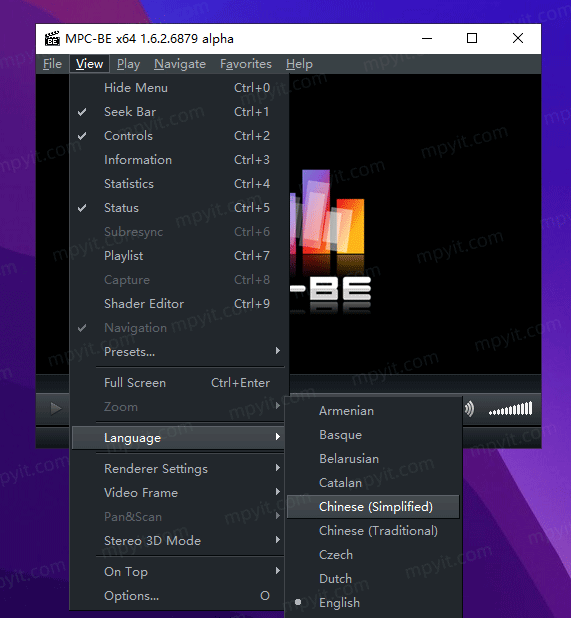The height and width of the screenshot is (618, 571).
Task: Open the File menu
Action: click(52, 64)
